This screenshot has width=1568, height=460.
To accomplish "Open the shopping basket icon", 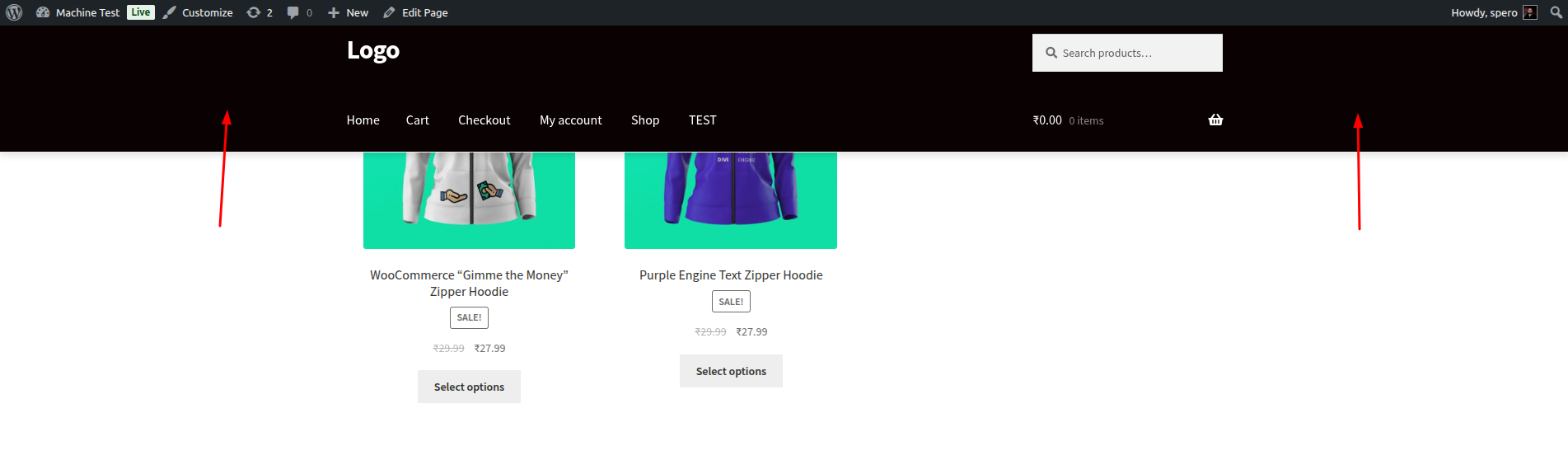I will tap(1215, 120).
